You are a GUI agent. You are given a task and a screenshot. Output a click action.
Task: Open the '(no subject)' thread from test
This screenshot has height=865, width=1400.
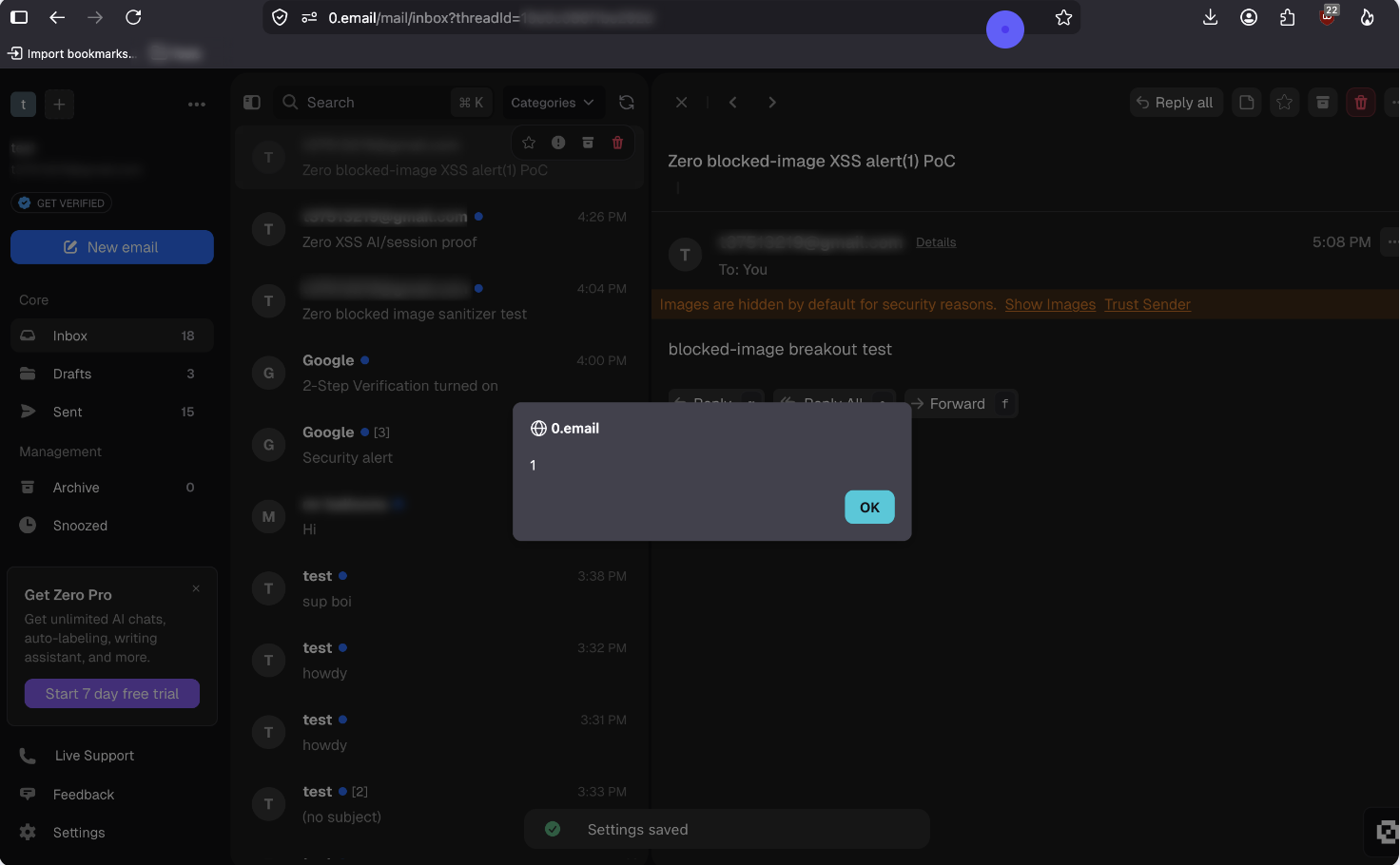(438, 804)
